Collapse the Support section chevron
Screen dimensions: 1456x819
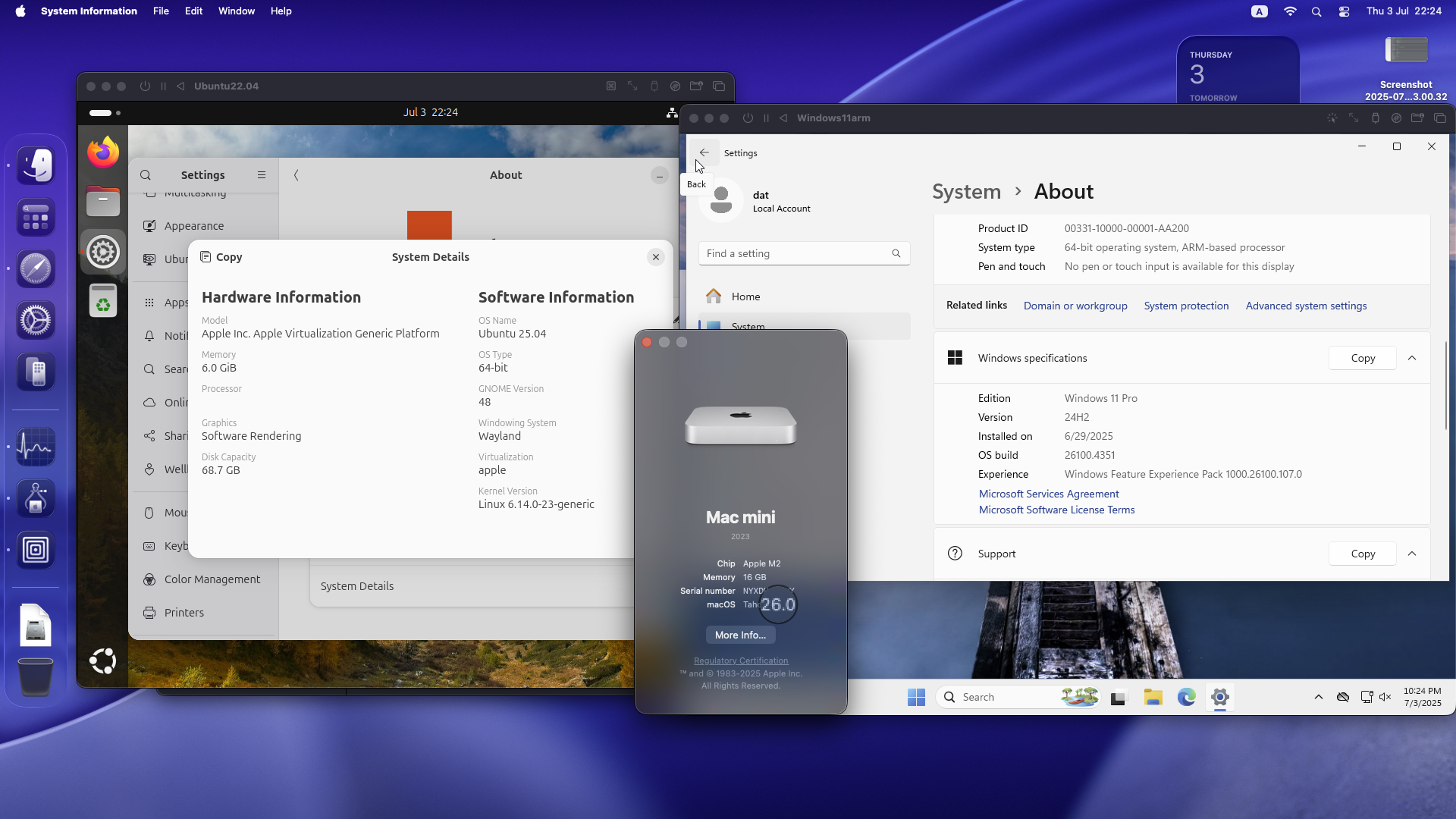(1412, 554)
